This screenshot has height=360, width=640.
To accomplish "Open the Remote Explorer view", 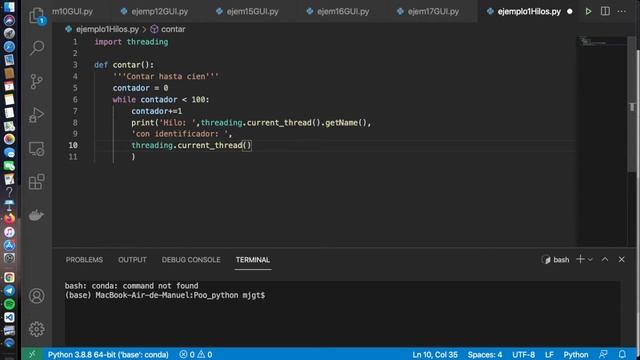I will pos(37,149).
